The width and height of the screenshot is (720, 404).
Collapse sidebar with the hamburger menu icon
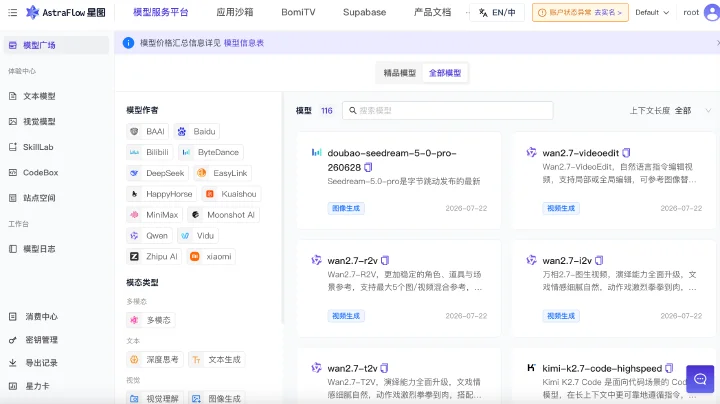tap(12, 12)
